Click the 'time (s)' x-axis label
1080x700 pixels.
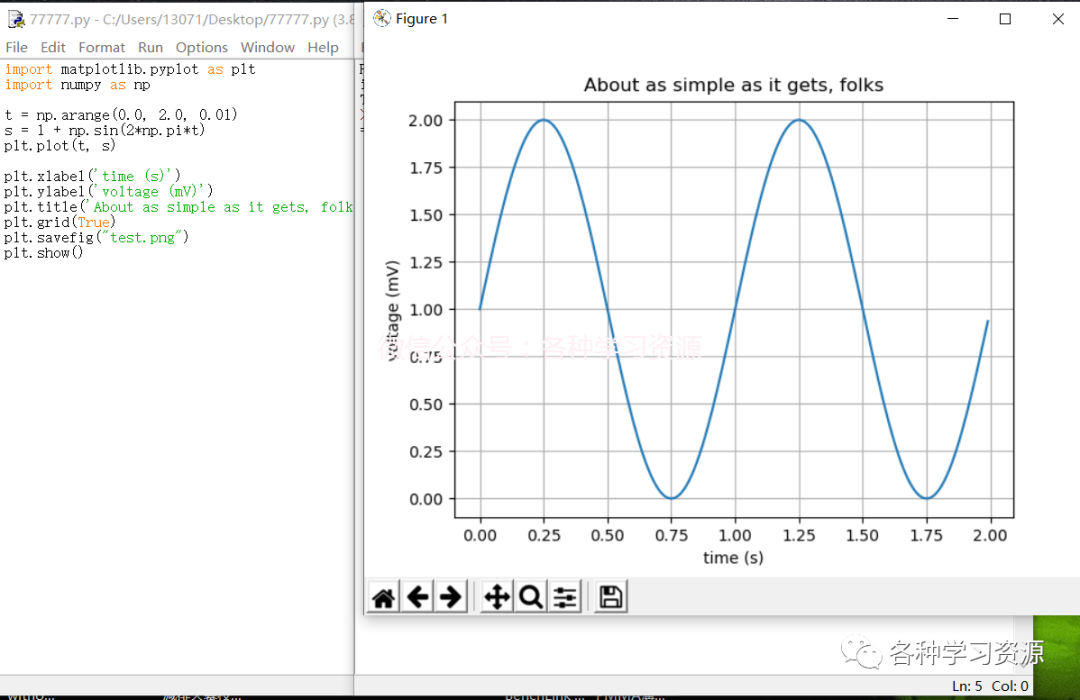coord(734,557)
